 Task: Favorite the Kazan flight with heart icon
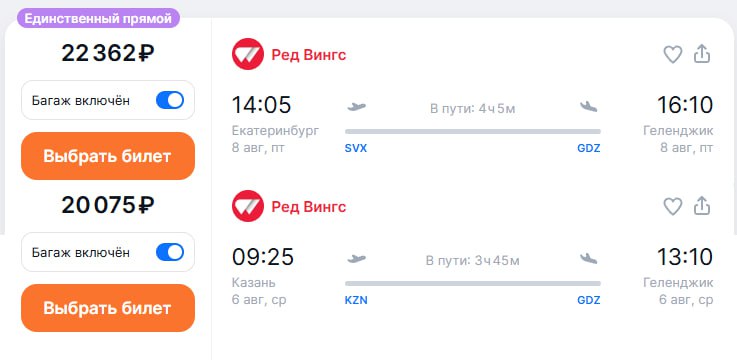673,206
